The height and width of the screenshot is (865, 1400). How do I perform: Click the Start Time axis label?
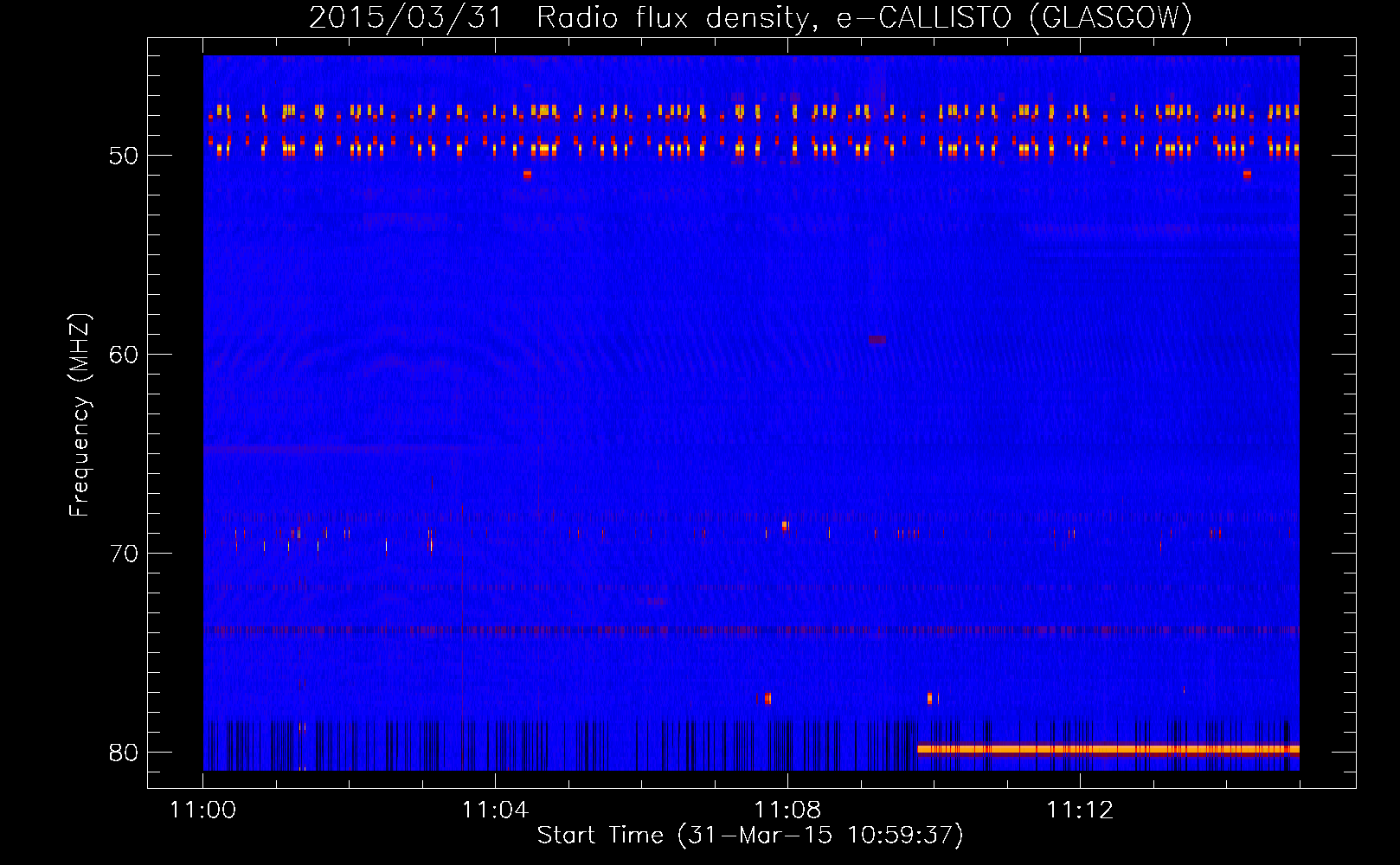pyautogui.click(x=749, y=836)
